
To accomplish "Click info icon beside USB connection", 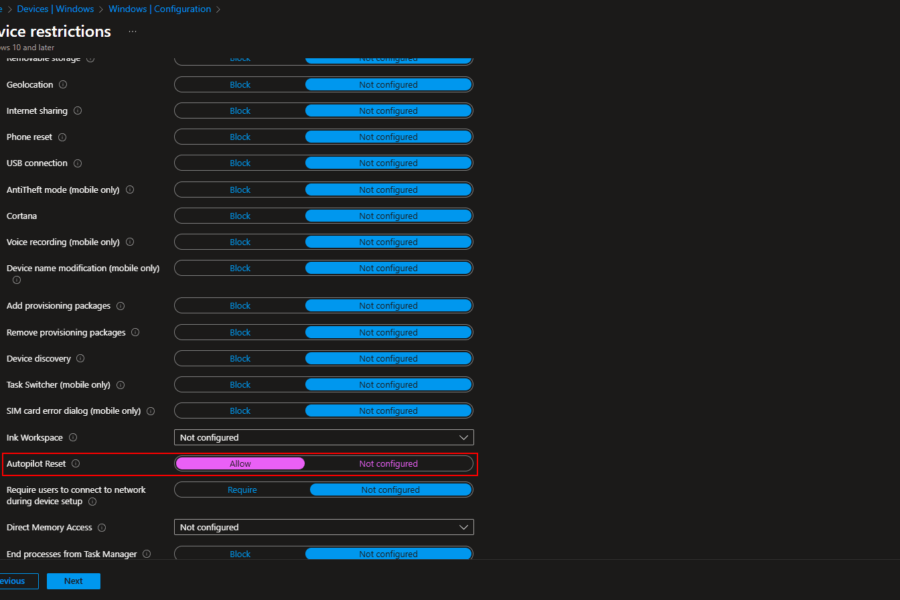I will [x=78, y=163].
